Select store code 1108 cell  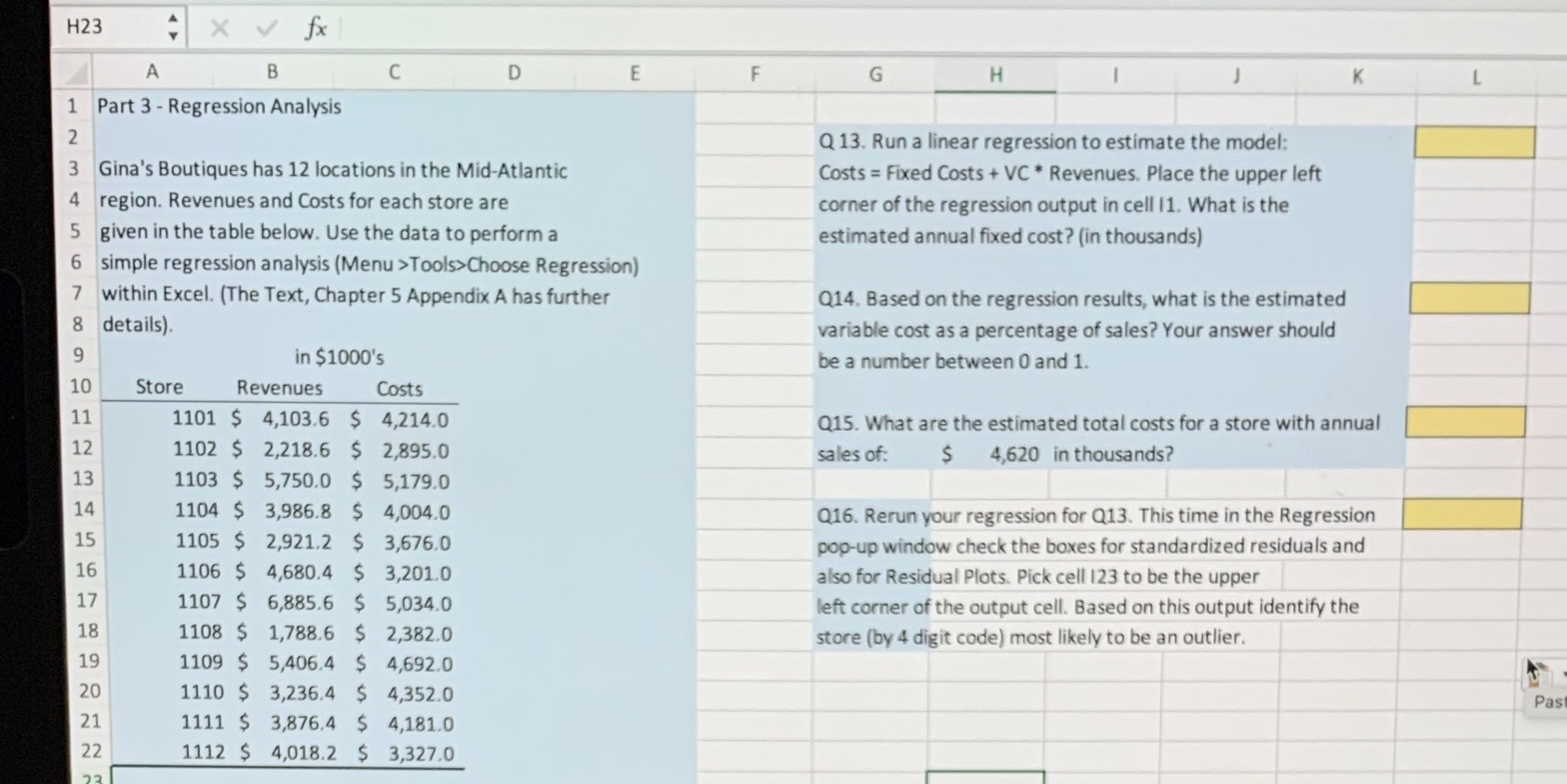coord(200,632)
